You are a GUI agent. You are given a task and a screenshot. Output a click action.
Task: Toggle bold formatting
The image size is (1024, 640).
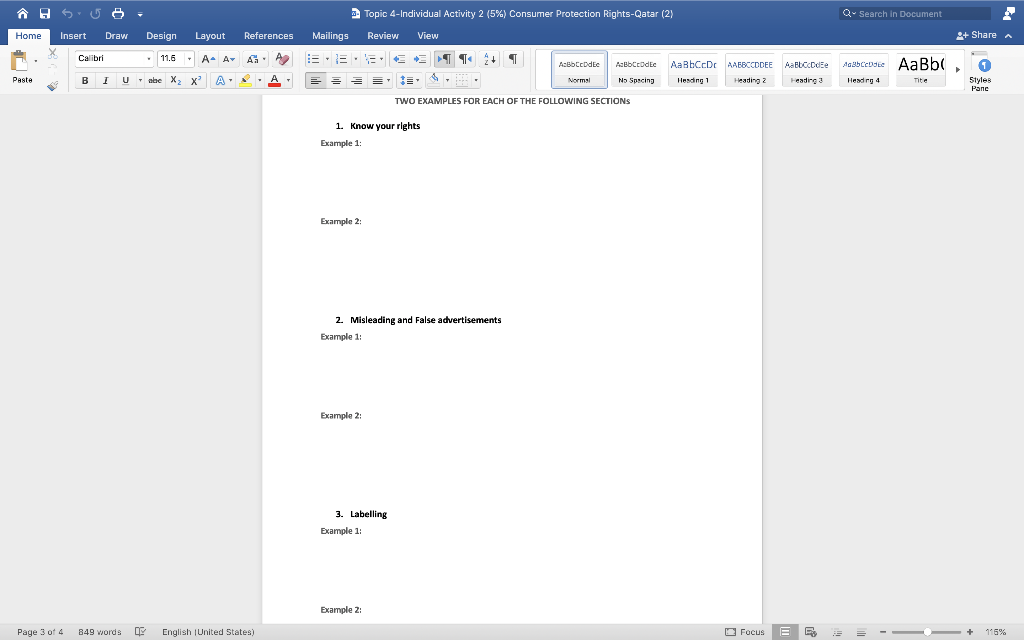(x=85, y=80)
